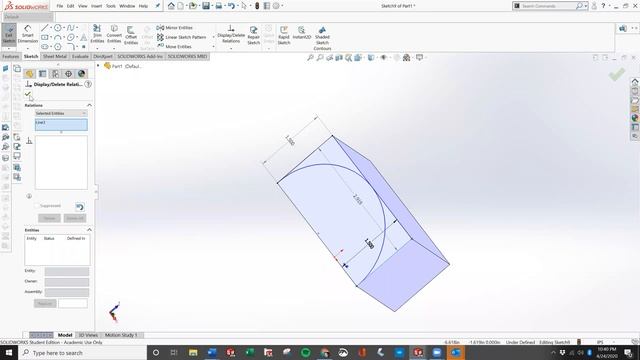The width and height of the screenshot is (640, 360).
Task: Click the Search Commands field
Action: point(547,6)
